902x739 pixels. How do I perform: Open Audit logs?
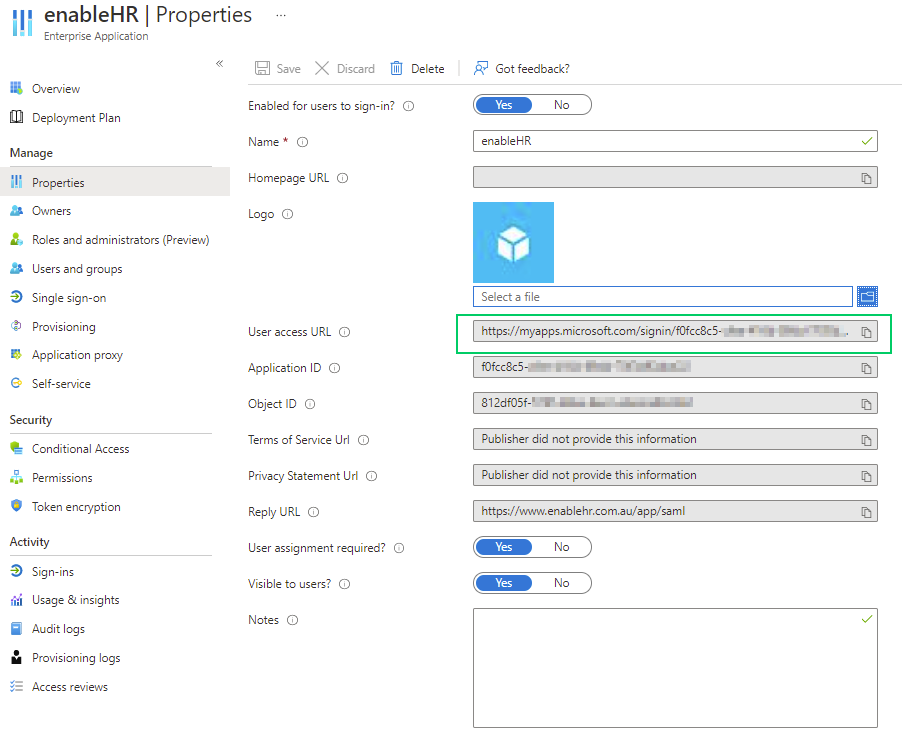pyautogui.click(x=58, y=629)
